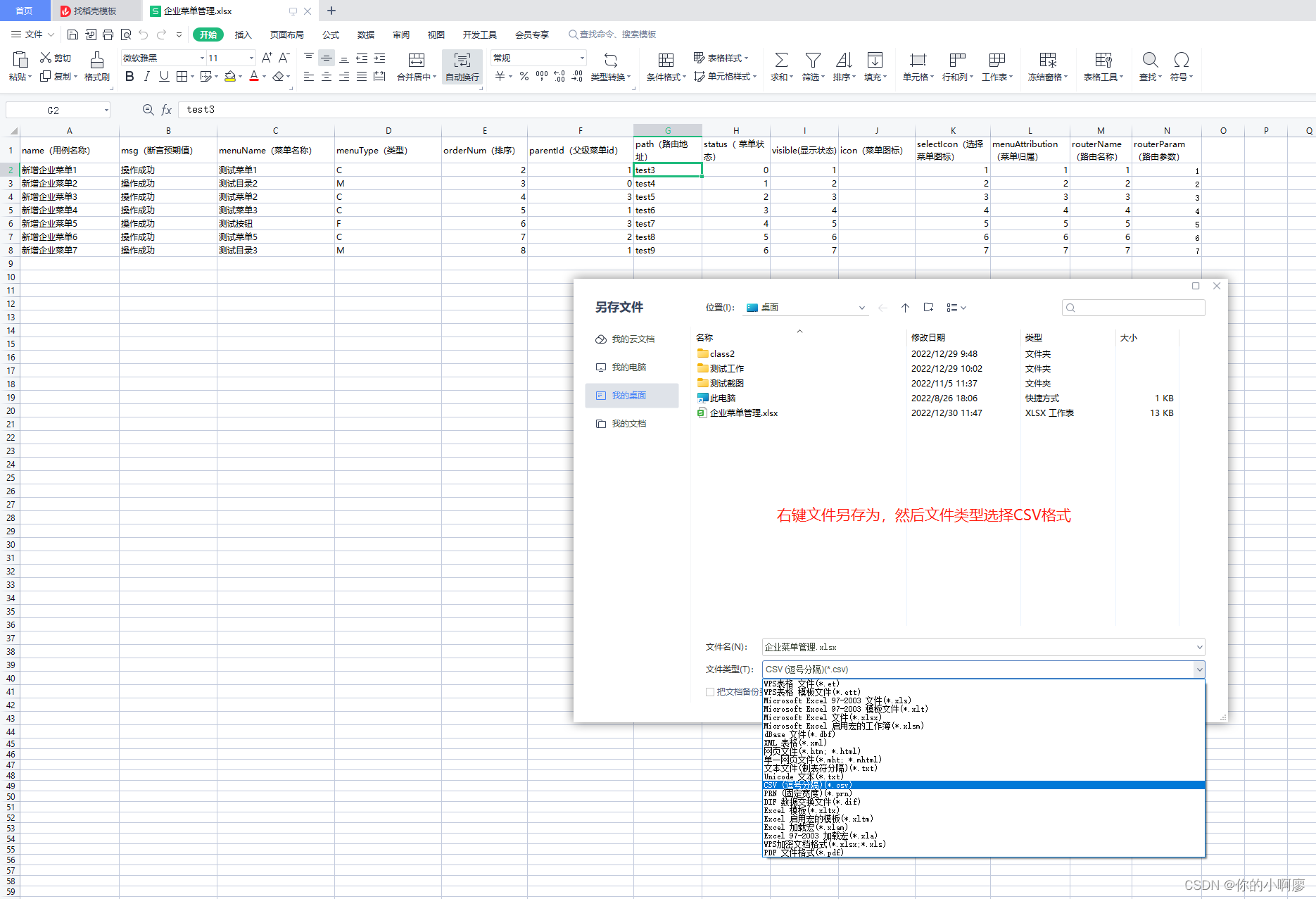1316x899 pixels.
Task: Switch to the 页面布局 ribbon tab
Action: click(x=287, y=34)
